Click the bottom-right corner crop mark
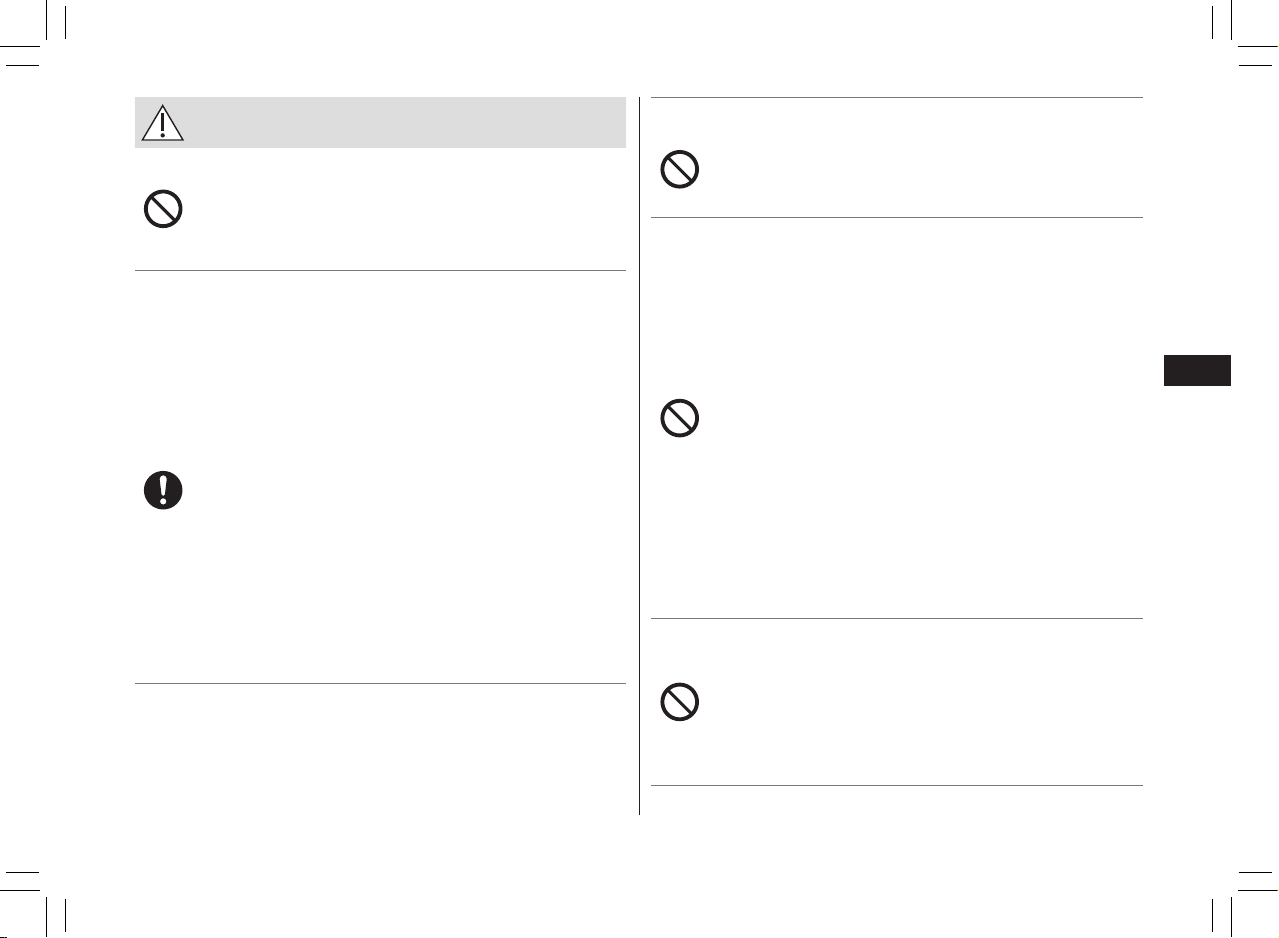1279x938 pixels. tap(1240, 898)
